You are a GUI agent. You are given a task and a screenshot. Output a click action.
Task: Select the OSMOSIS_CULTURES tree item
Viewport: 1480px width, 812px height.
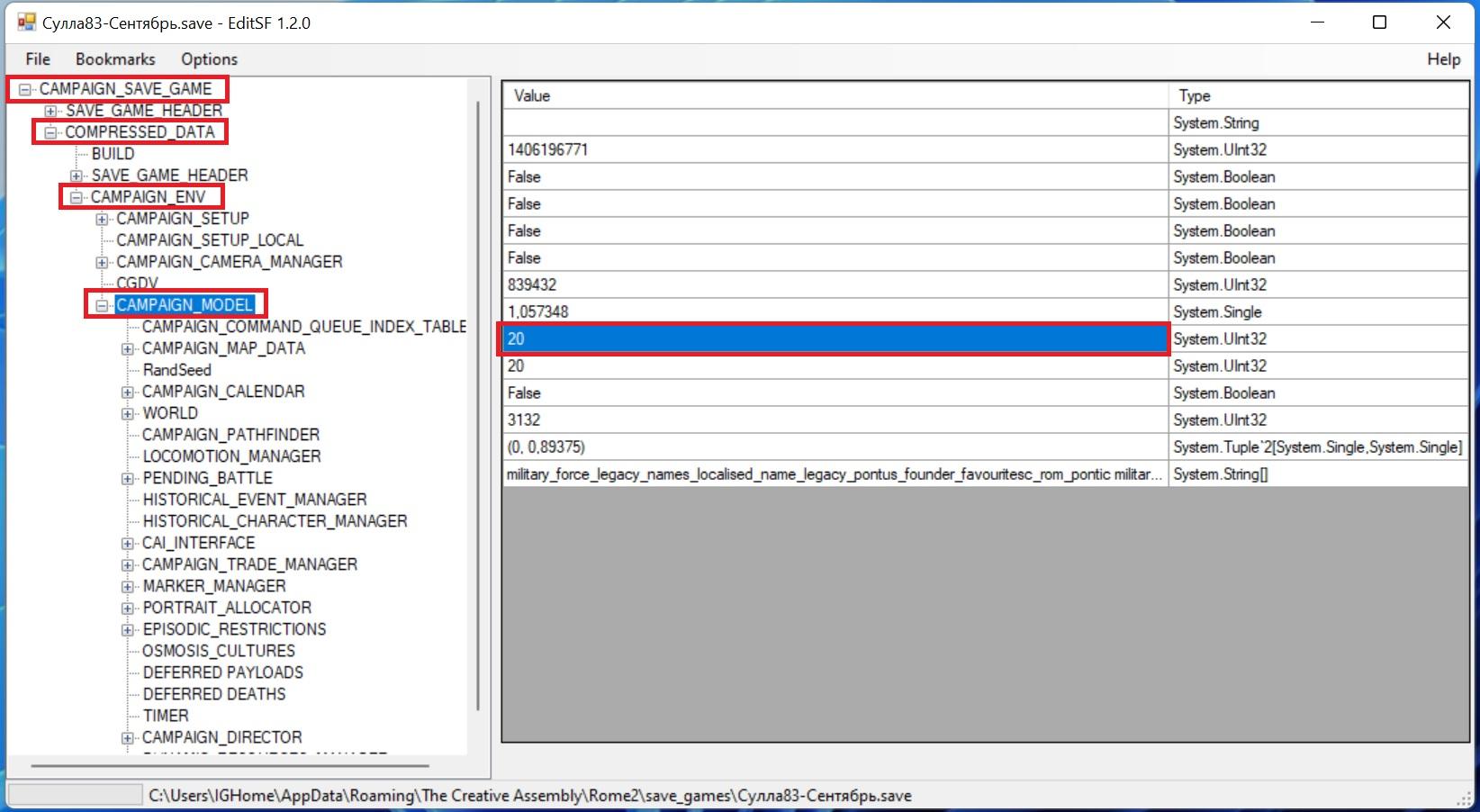(219, 651)
